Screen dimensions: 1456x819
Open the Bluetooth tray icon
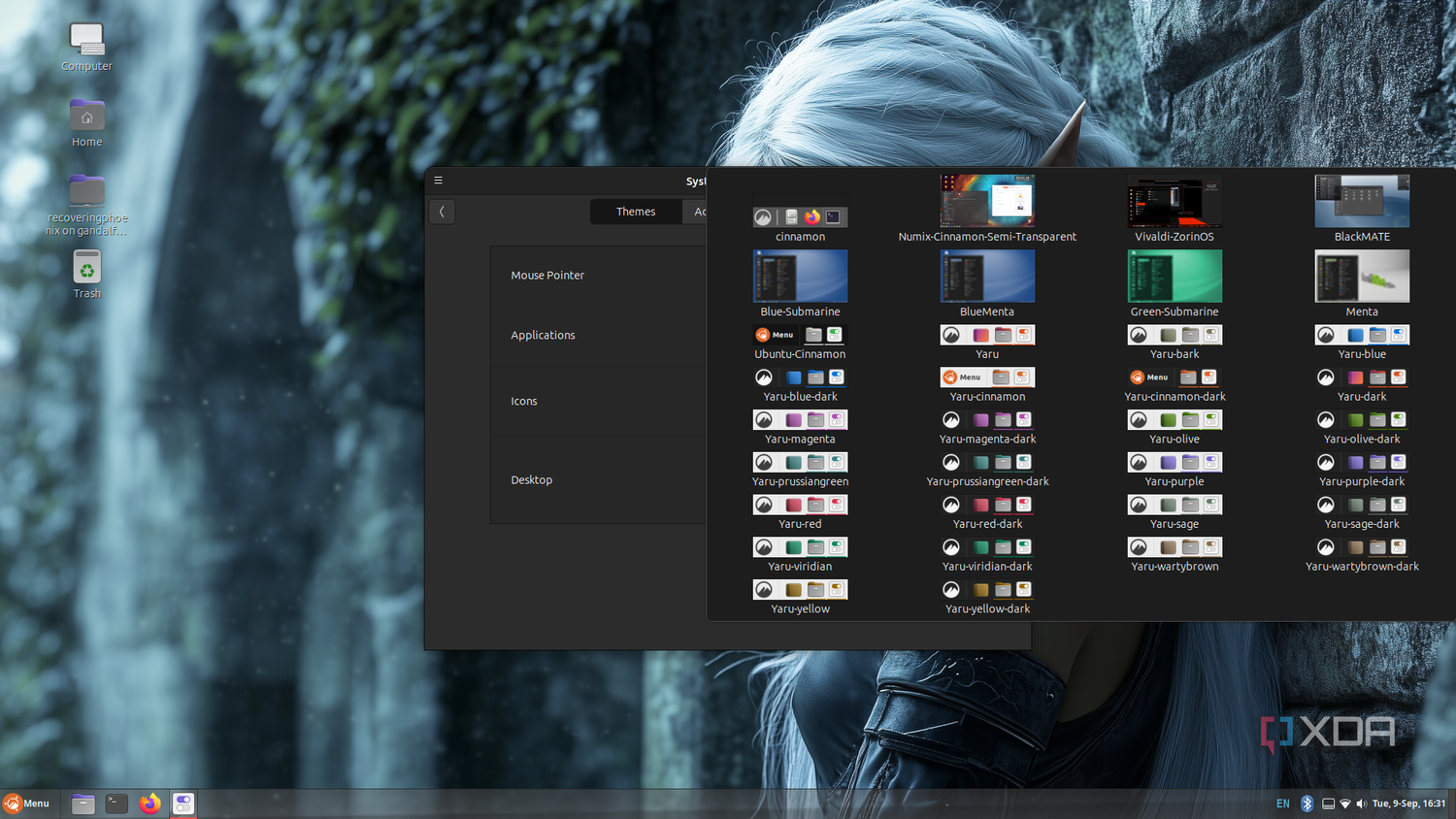point(1307,803)
